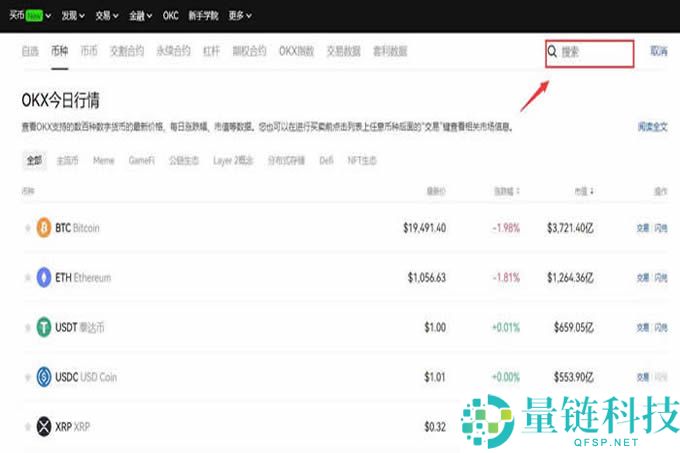This screenshot has width=680, height=453.
Task: Click the Ethereum coin logo icon
Action: point(44,277)
